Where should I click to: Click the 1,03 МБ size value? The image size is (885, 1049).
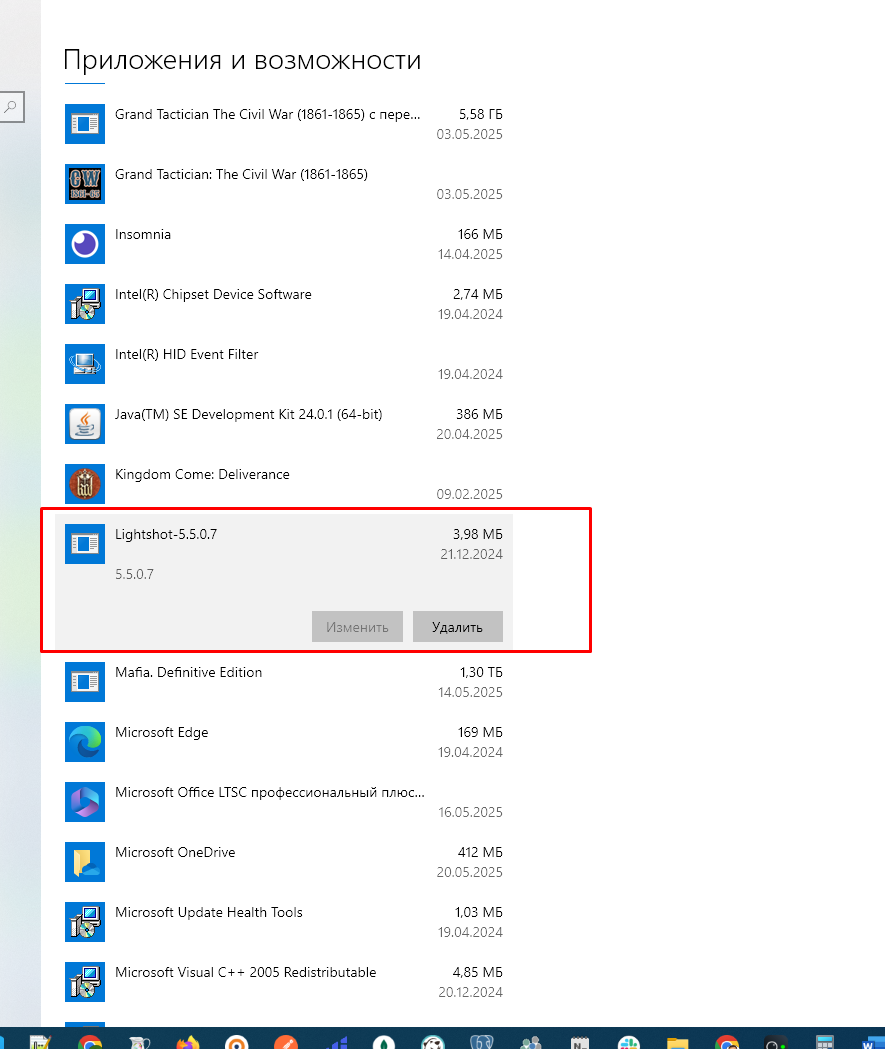479,913
